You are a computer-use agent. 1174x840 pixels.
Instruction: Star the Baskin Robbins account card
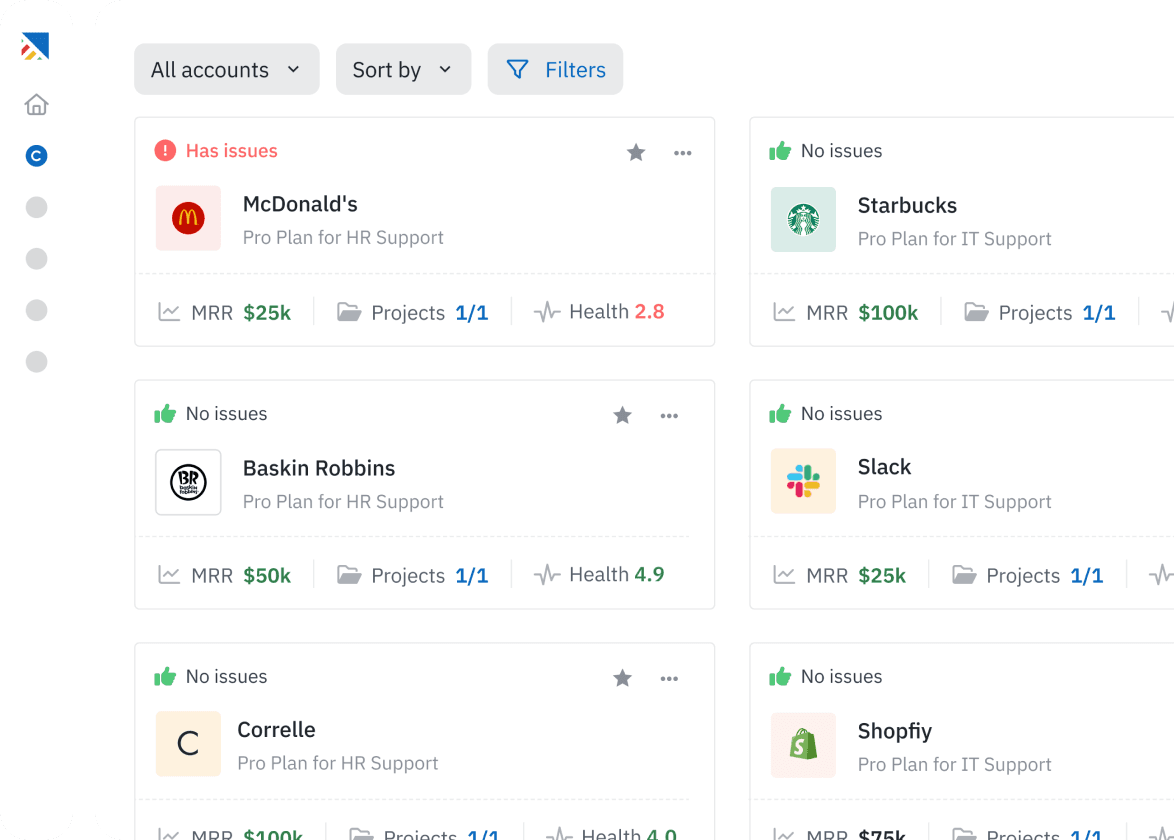click(x=622, y=415)
